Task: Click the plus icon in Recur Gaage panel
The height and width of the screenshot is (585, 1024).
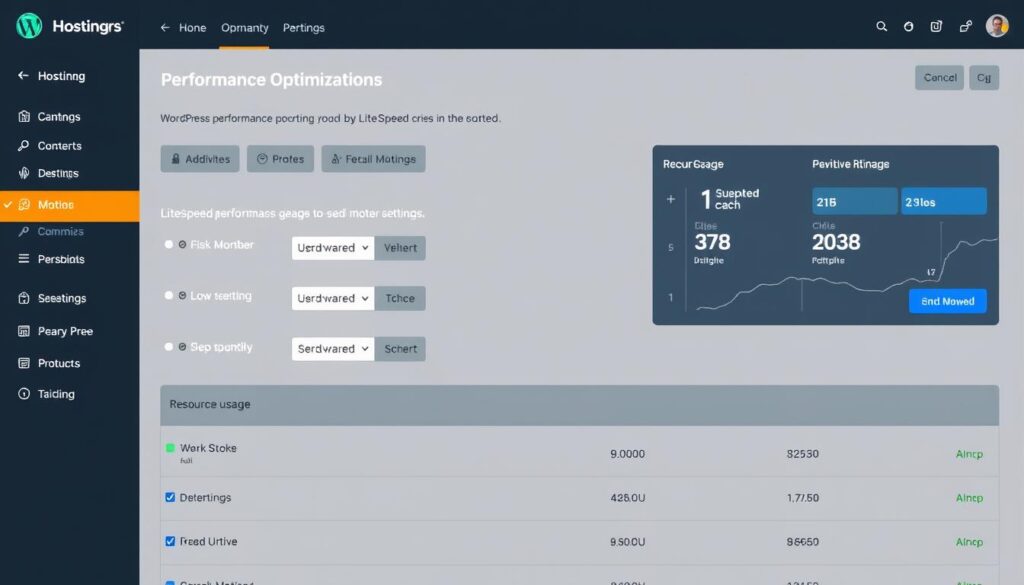Action: pos(671,199)
